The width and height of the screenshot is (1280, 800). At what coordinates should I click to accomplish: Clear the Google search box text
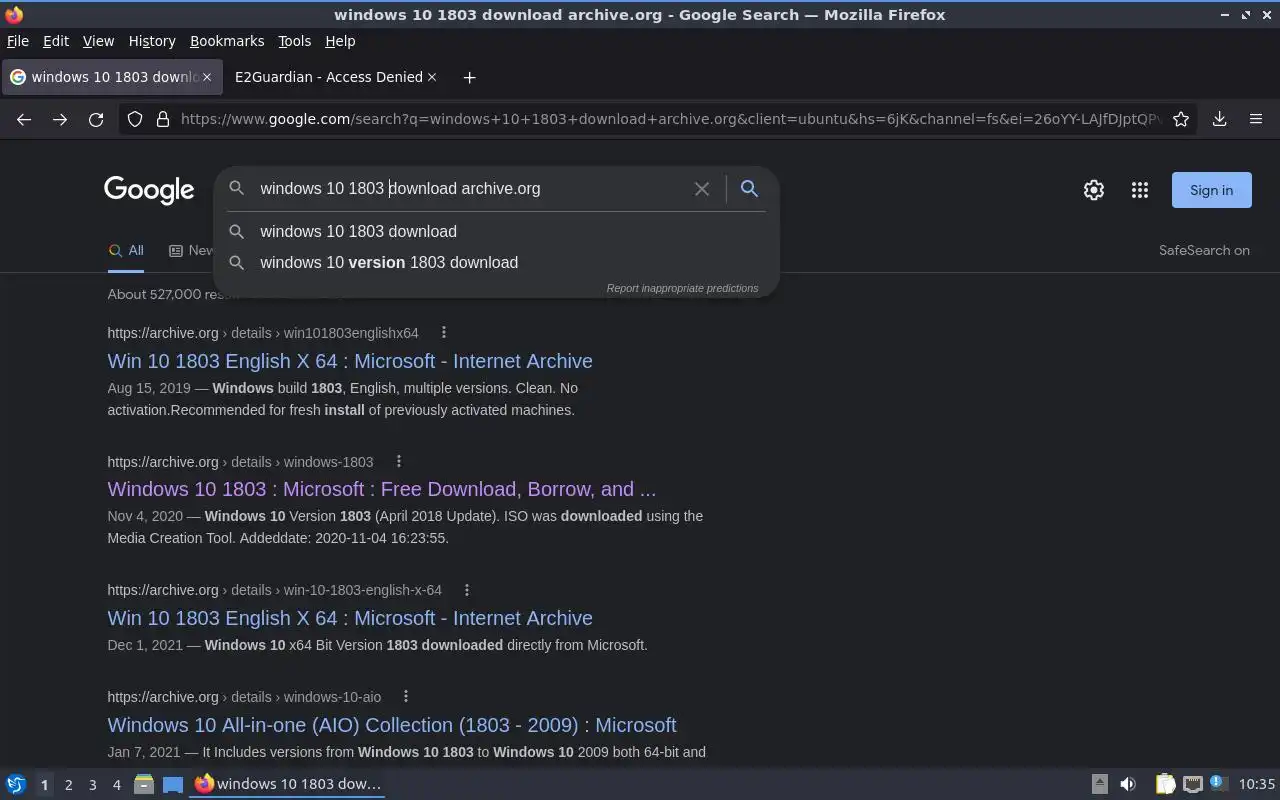point(702,188)
